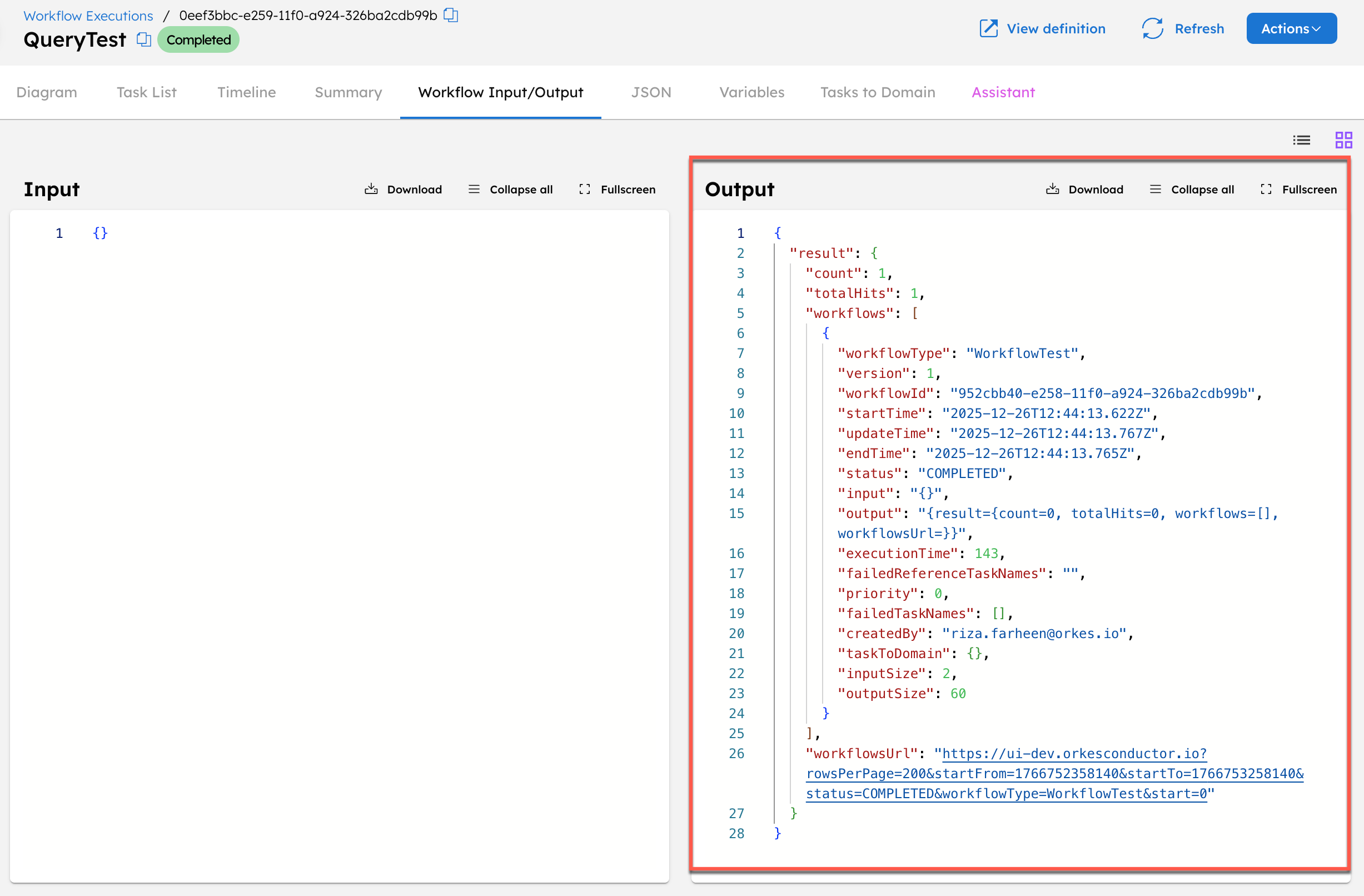Collapse all nodes in the Input JSON
This screenshot has width=1364, height=896.
[510, 189]
